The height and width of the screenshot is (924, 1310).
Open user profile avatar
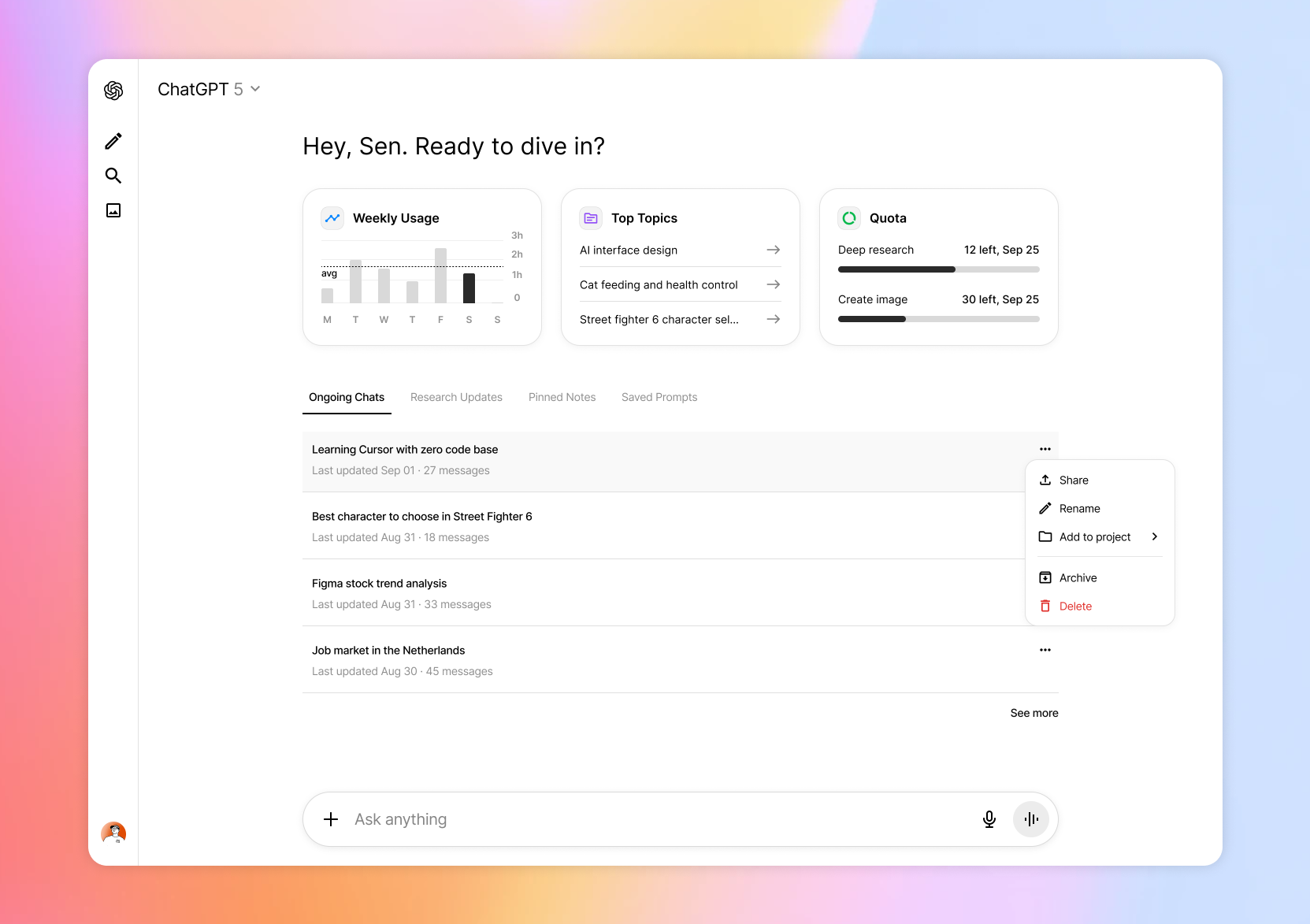113,833
